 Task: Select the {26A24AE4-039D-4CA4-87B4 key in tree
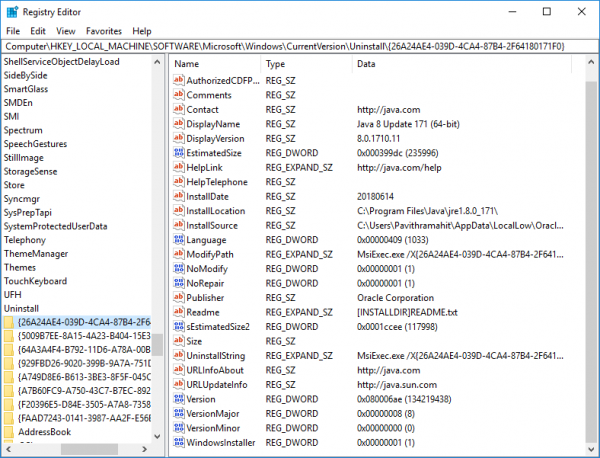84,322
